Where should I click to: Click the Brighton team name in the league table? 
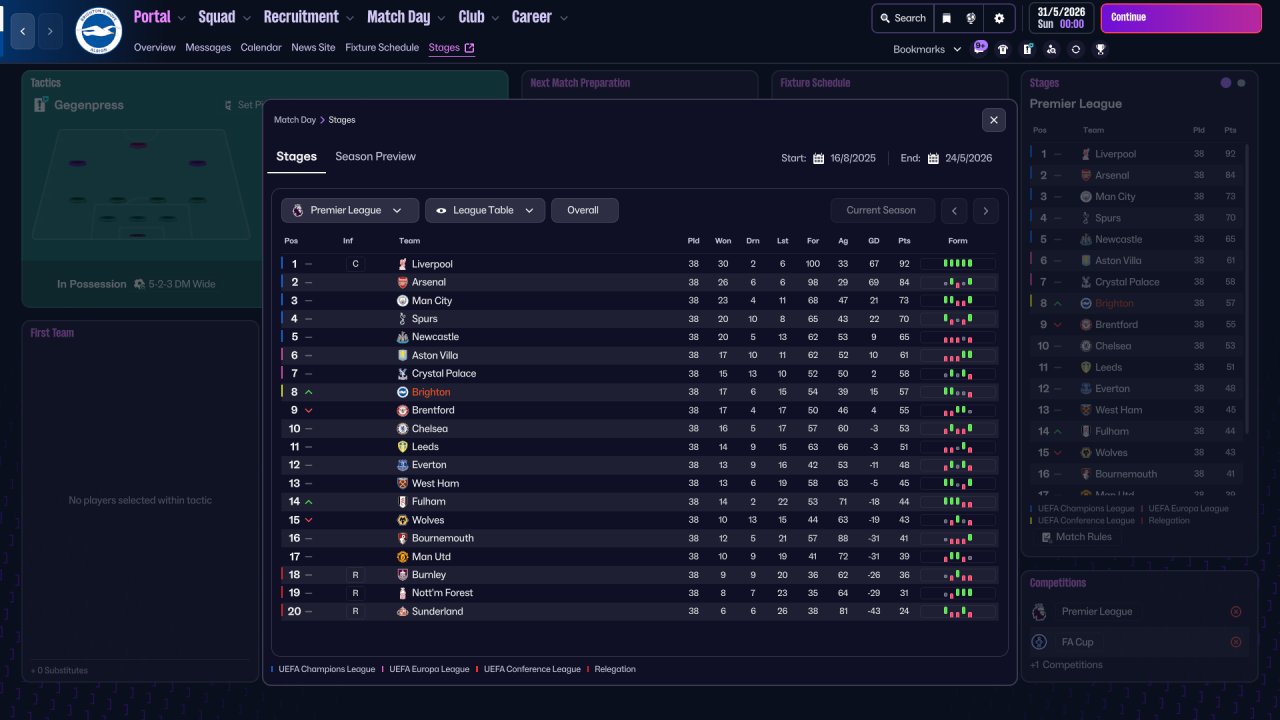point(431,392)
